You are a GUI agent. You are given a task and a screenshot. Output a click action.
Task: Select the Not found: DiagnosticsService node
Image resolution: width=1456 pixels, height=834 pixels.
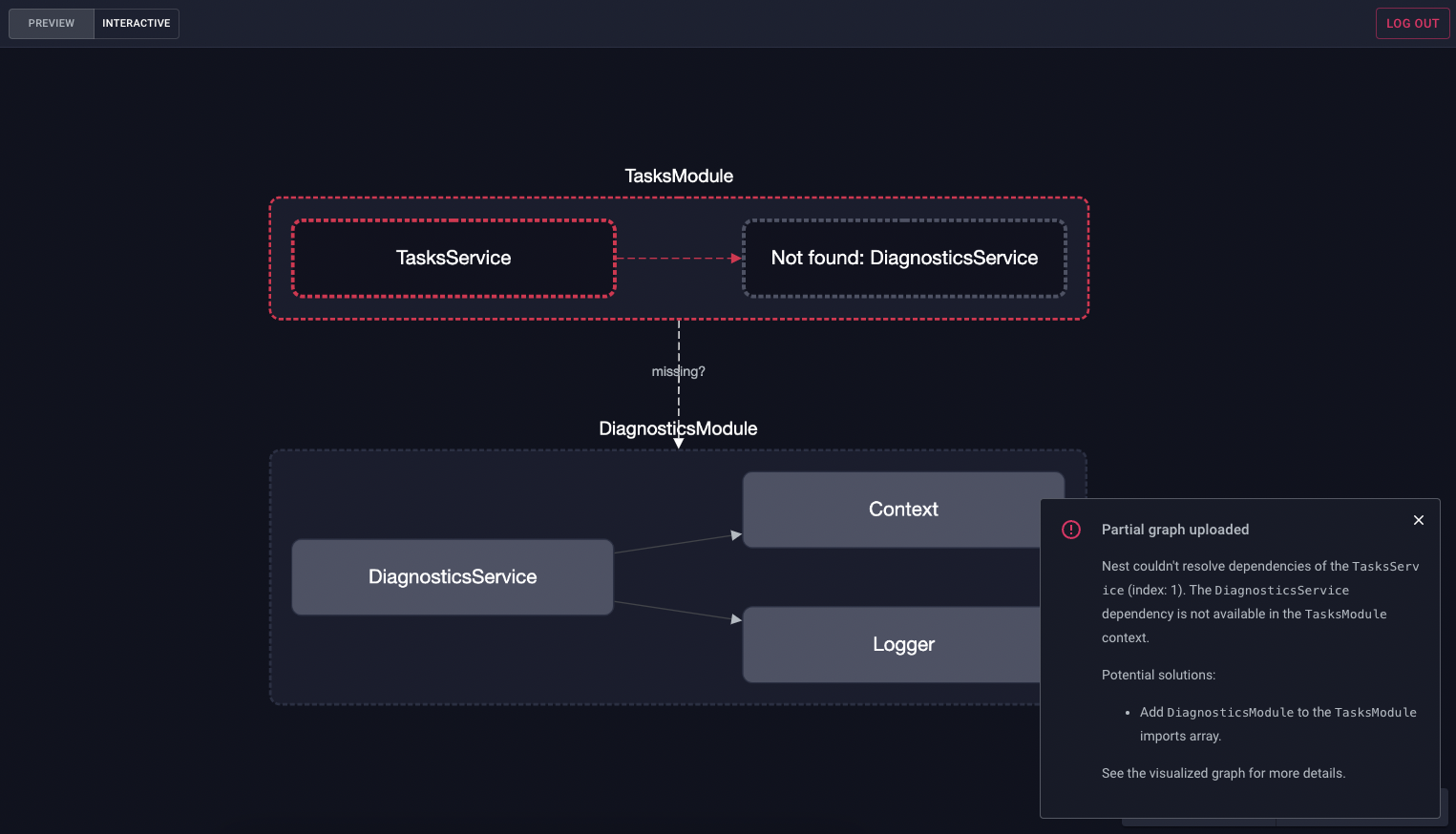[903, 259]
